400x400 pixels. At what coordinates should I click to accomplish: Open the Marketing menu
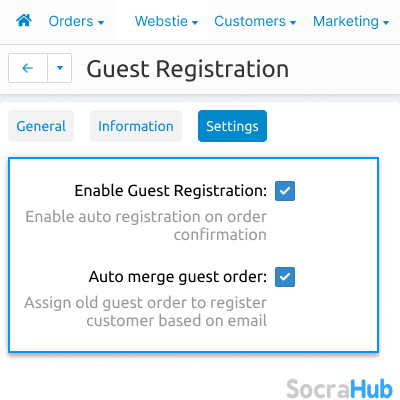pyautogui.click(x=351, y=22)
